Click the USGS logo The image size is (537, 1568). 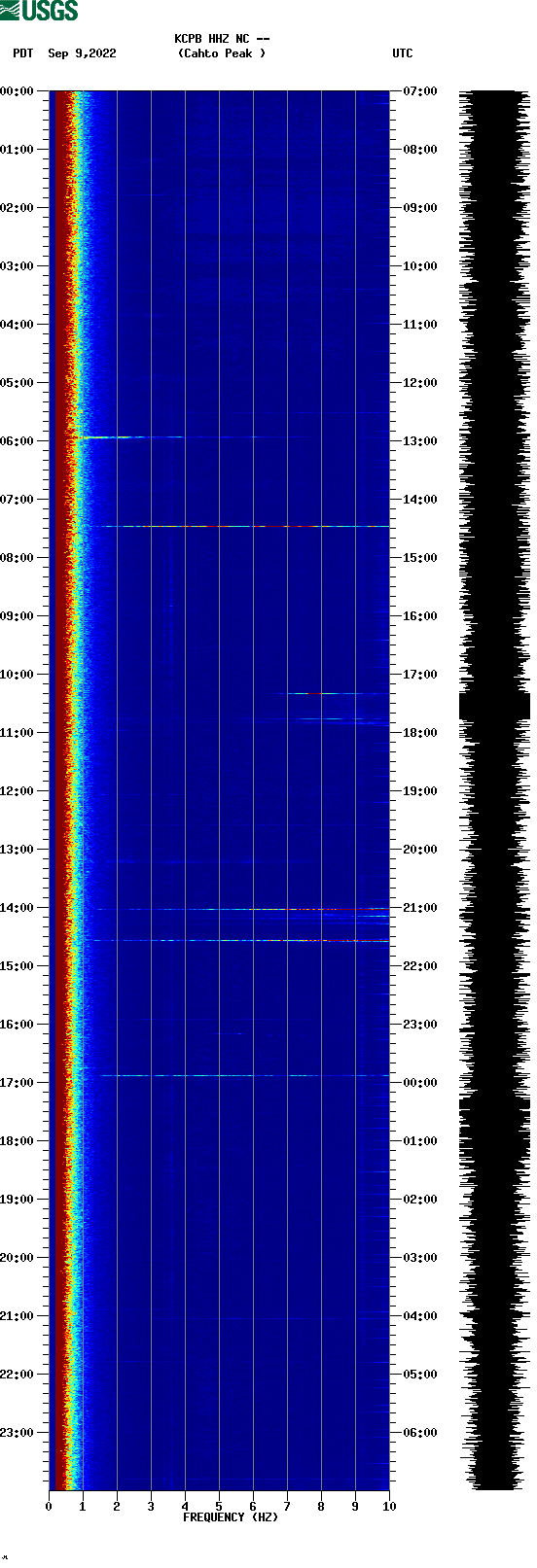(x=39, y=11)
